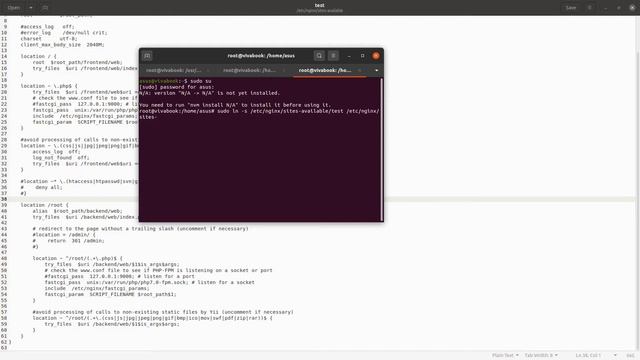Expand the recent files arrow beside Open
The width and height of the screenshot is (640, 360).
pos(31,7)
